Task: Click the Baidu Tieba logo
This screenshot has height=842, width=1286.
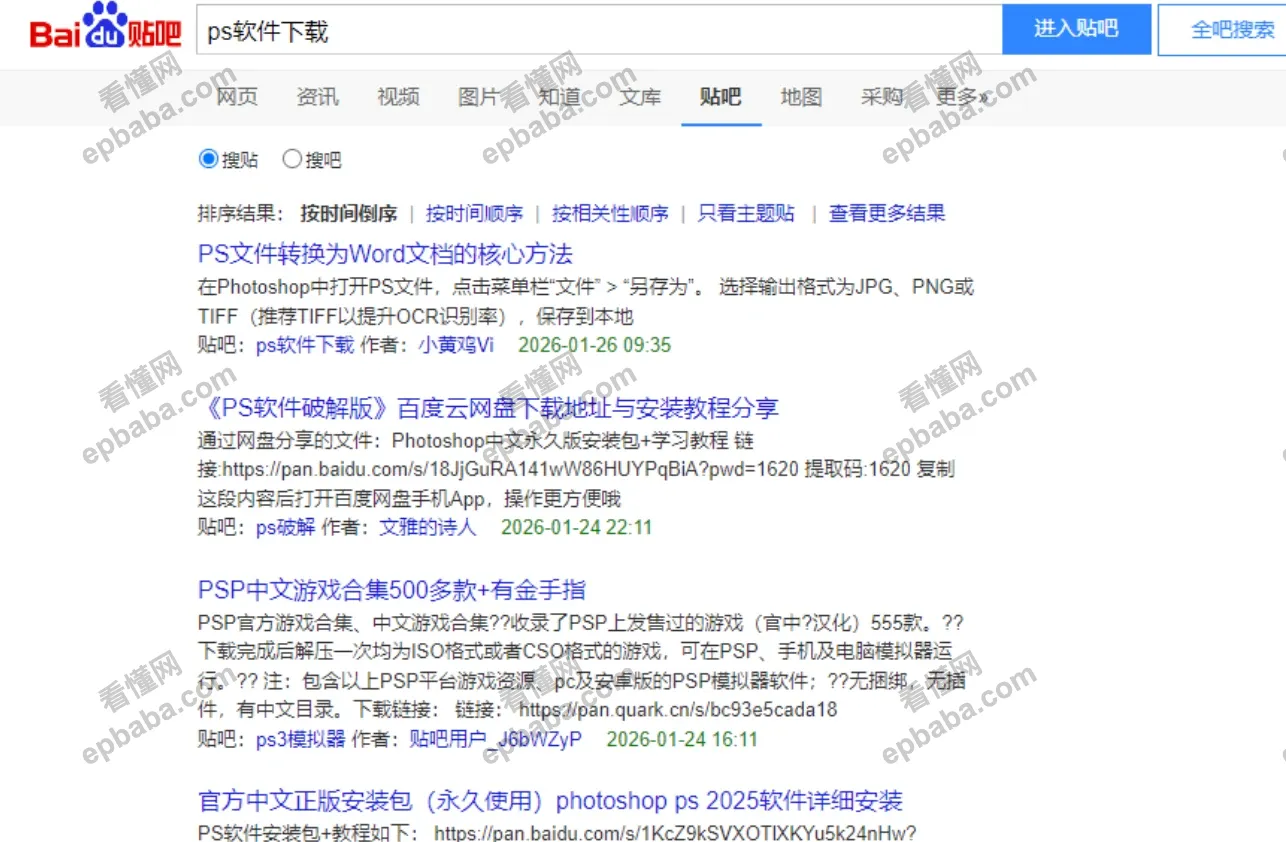Action: tap(93, 27)
